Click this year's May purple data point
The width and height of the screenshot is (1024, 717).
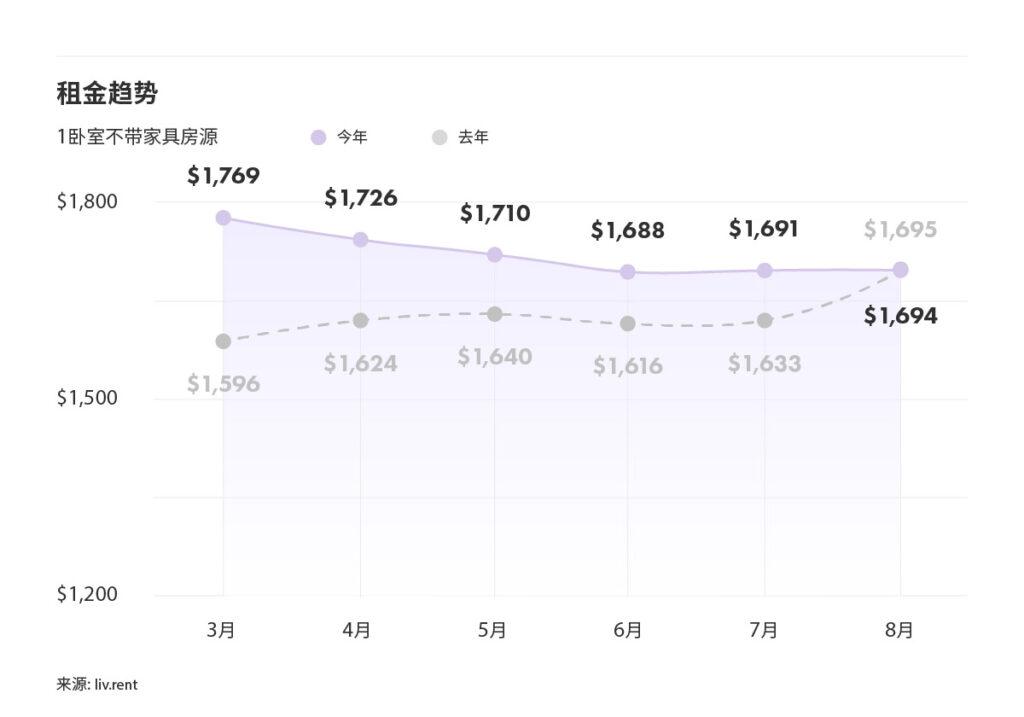tap(494, 255)
